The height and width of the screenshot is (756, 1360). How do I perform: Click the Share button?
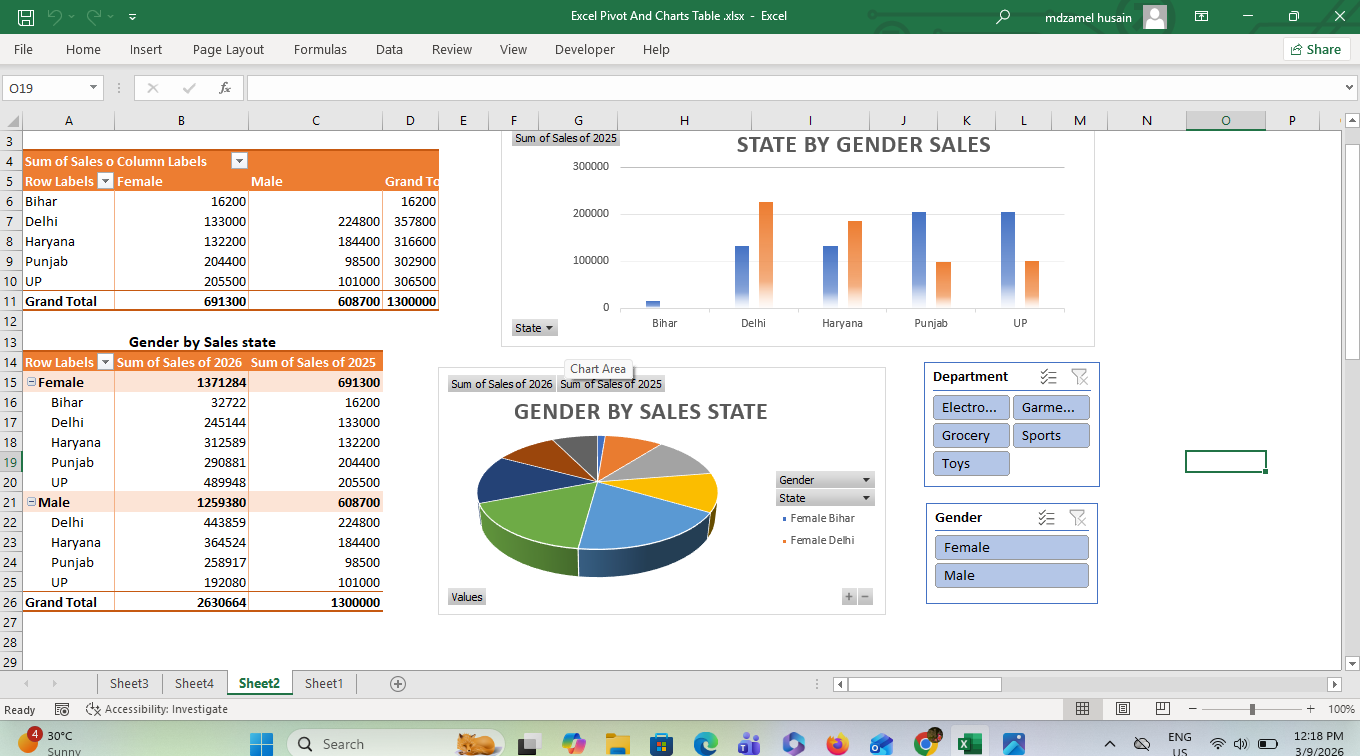pyautogui.click(x=1316, y=49)
